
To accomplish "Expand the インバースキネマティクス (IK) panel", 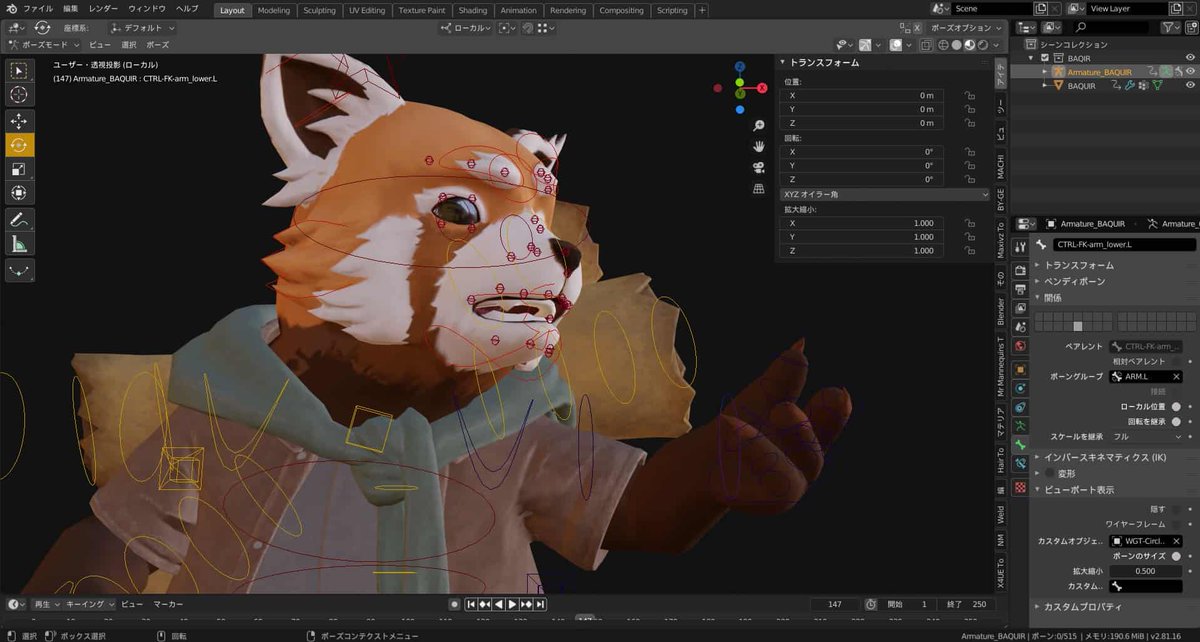I will point(1105,457).
